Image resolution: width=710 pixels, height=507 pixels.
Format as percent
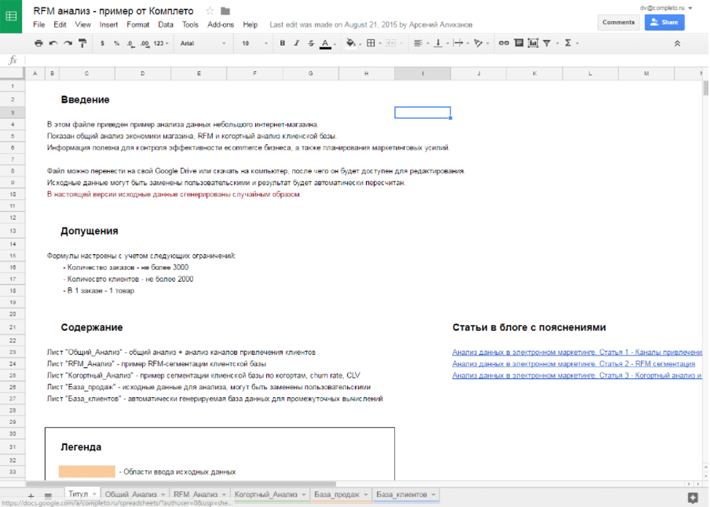coord(117,43)
